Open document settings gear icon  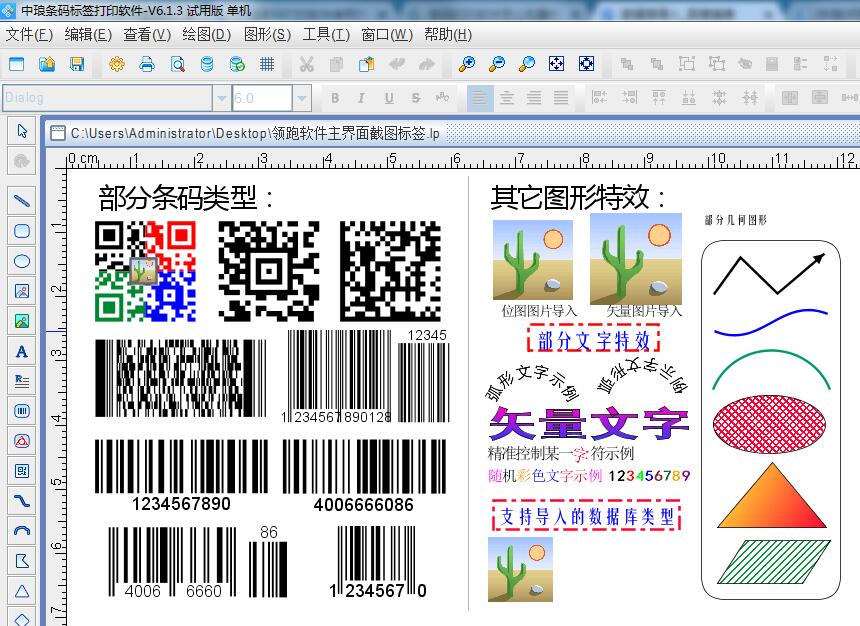117,64
